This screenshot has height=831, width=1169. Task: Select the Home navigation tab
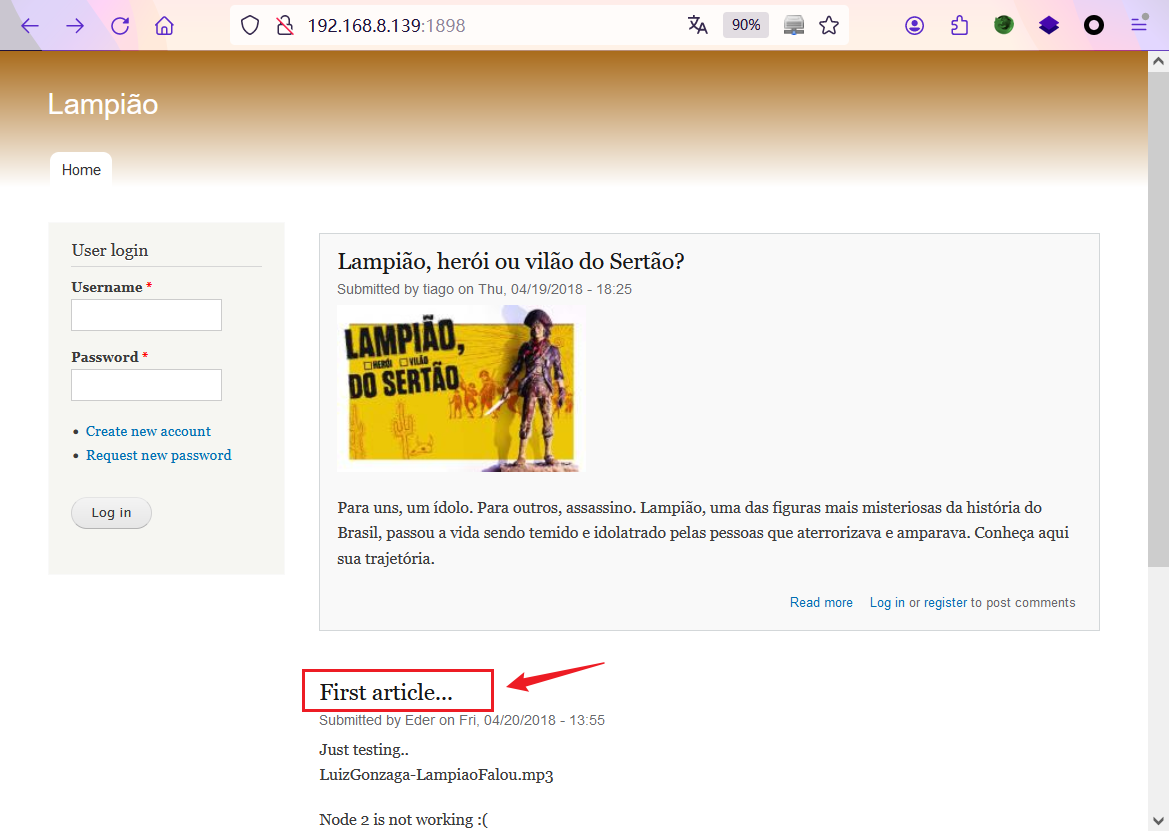click(x=81, y=170)
